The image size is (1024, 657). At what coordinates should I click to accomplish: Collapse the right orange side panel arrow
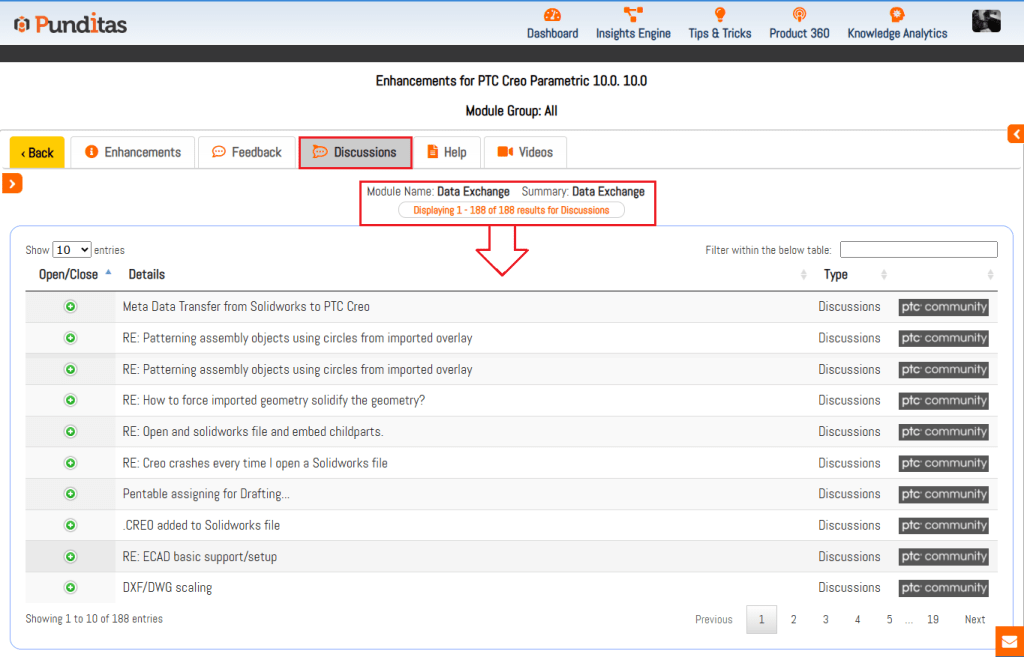(1015, 134)
